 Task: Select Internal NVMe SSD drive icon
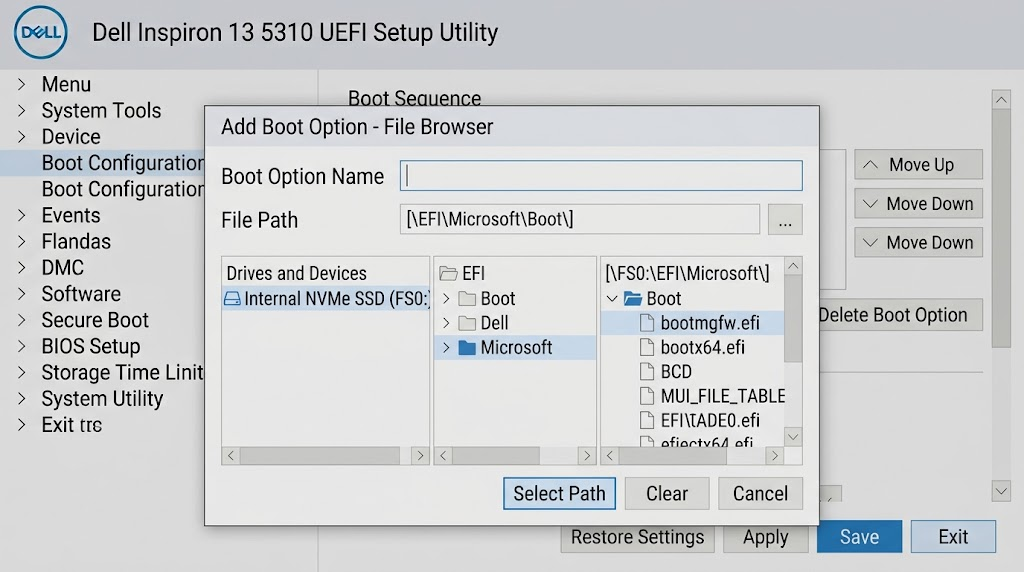[232, 299]
